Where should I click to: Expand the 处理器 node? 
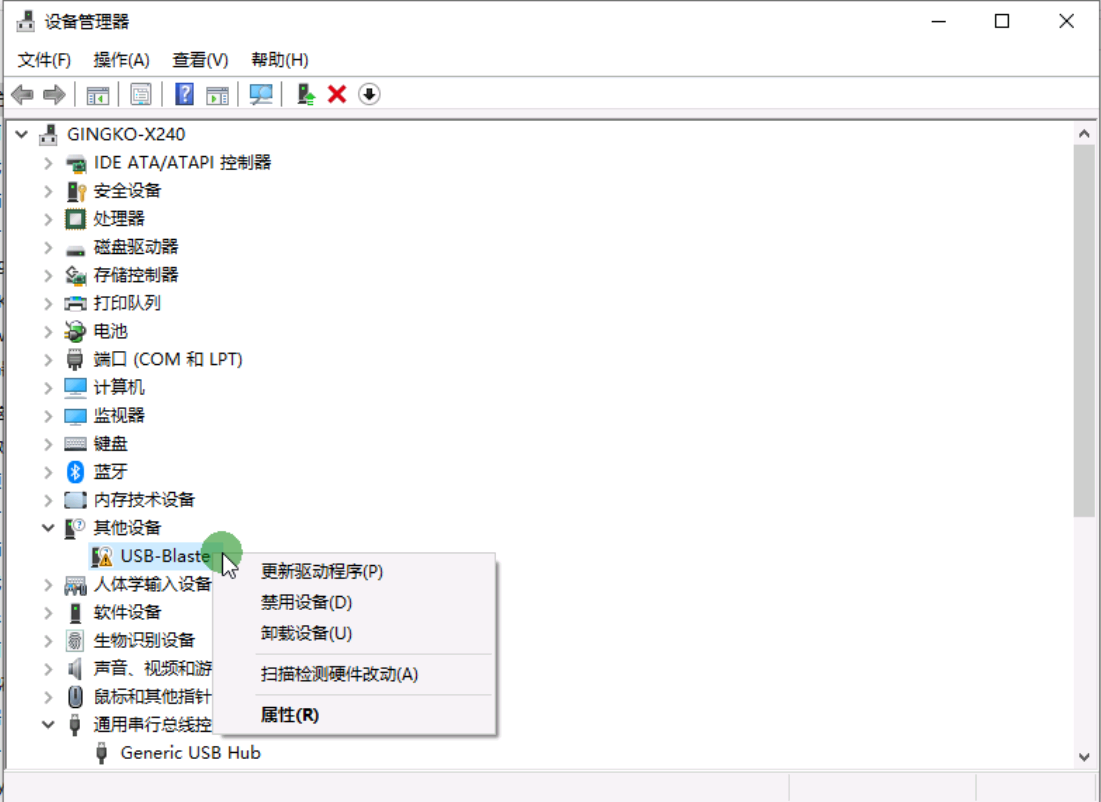pos(48,218)
